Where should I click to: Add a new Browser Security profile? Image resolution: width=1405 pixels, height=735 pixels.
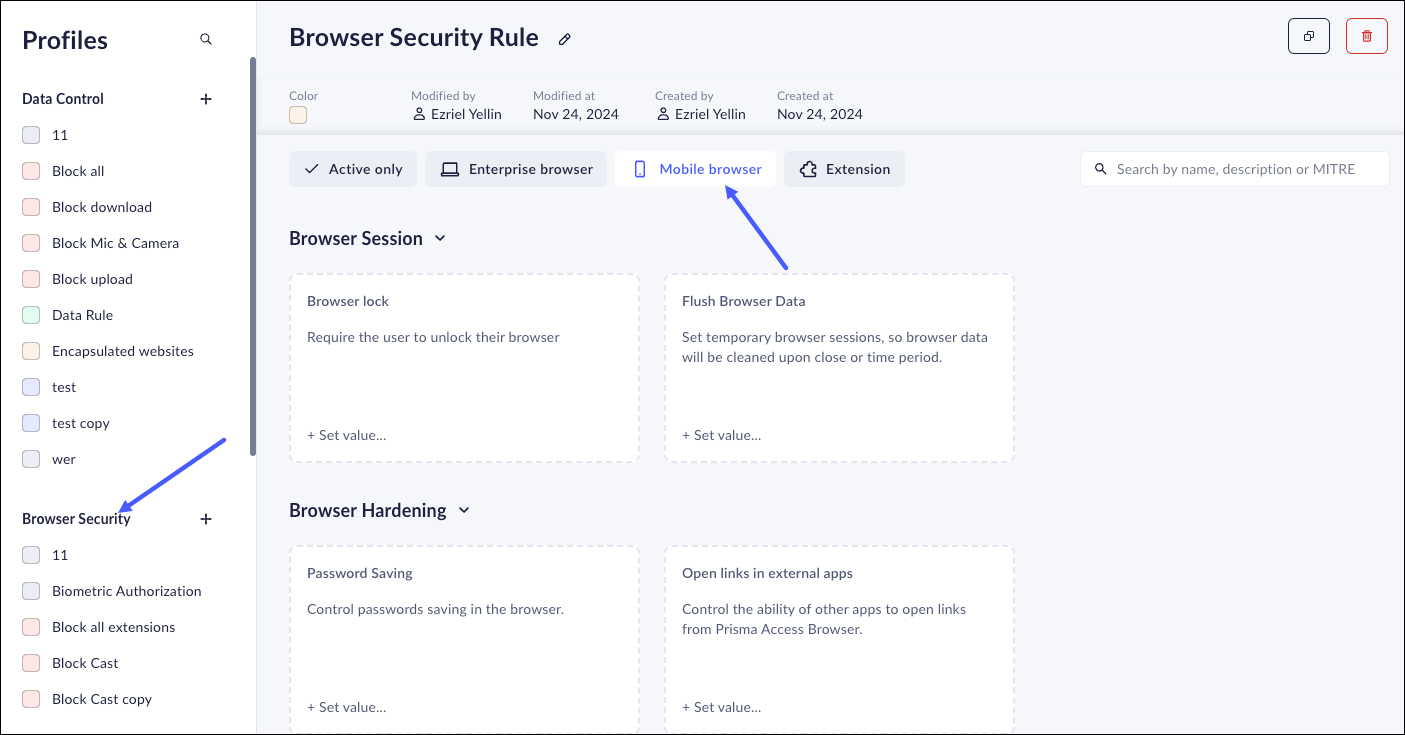(x=206, y=519)
